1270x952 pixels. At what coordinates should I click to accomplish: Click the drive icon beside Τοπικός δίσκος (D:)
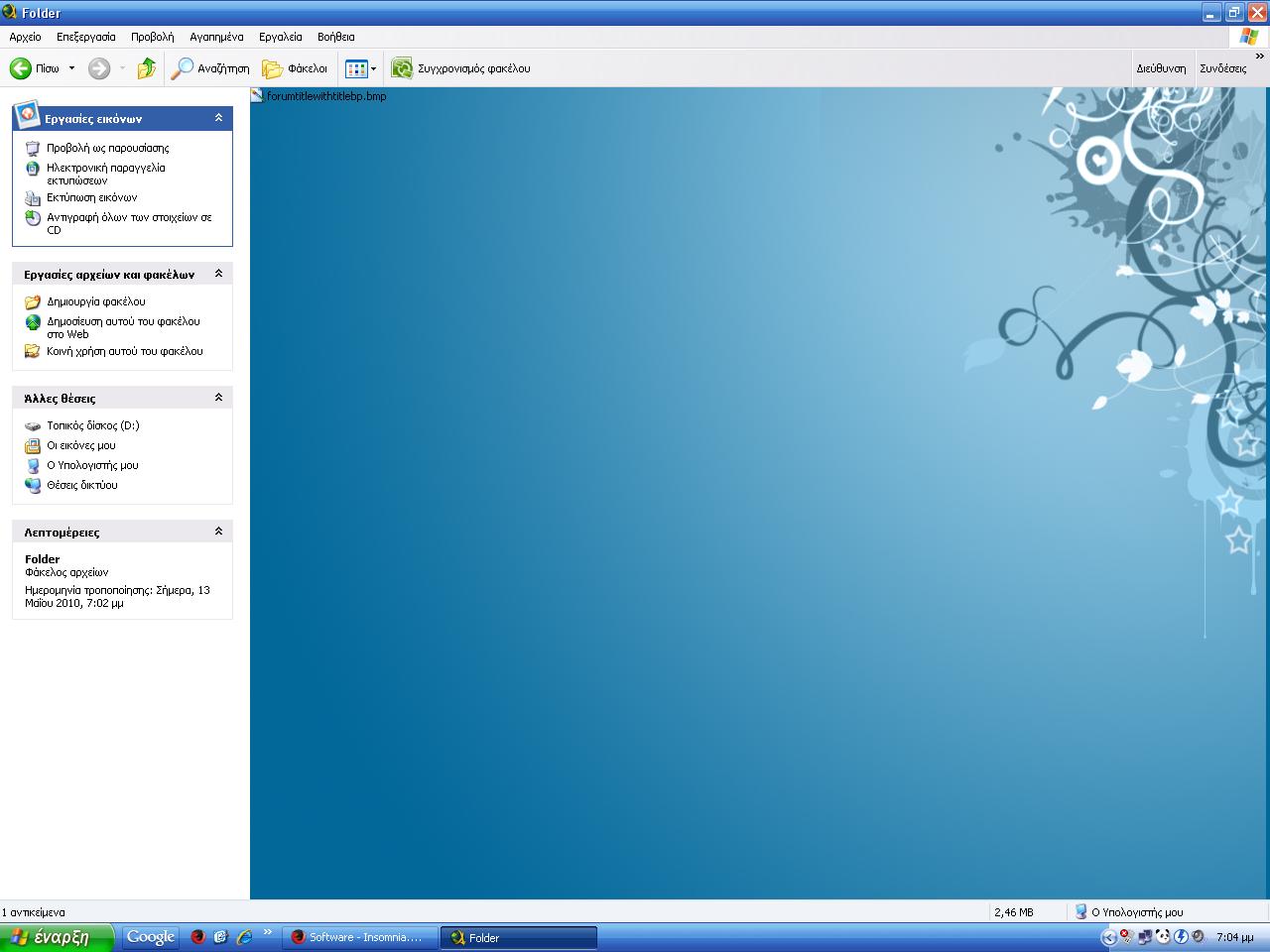tap(33, 425)
